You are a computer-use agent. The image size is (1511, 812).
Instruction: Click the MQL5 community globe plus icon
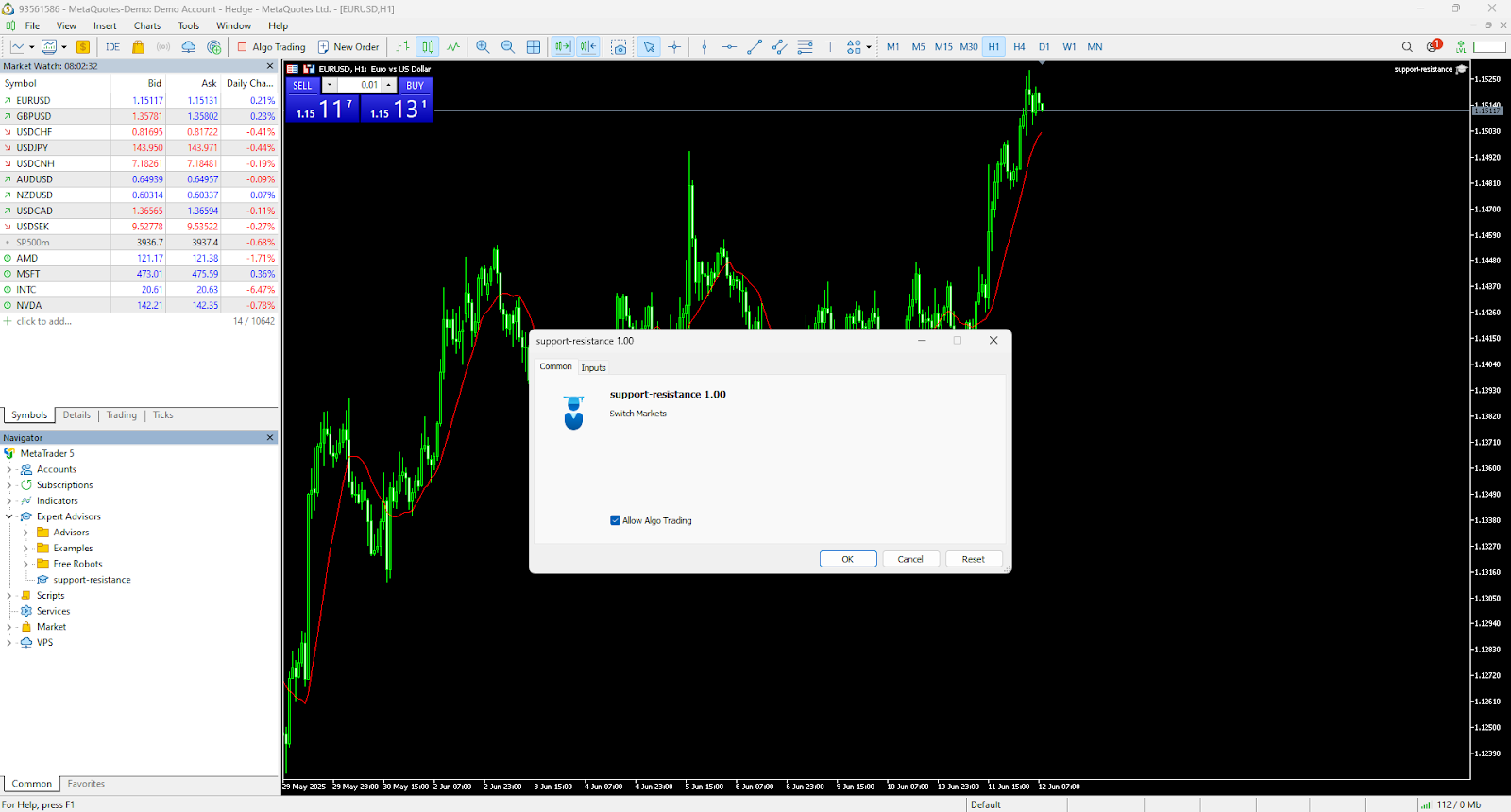tap(214, 47)
